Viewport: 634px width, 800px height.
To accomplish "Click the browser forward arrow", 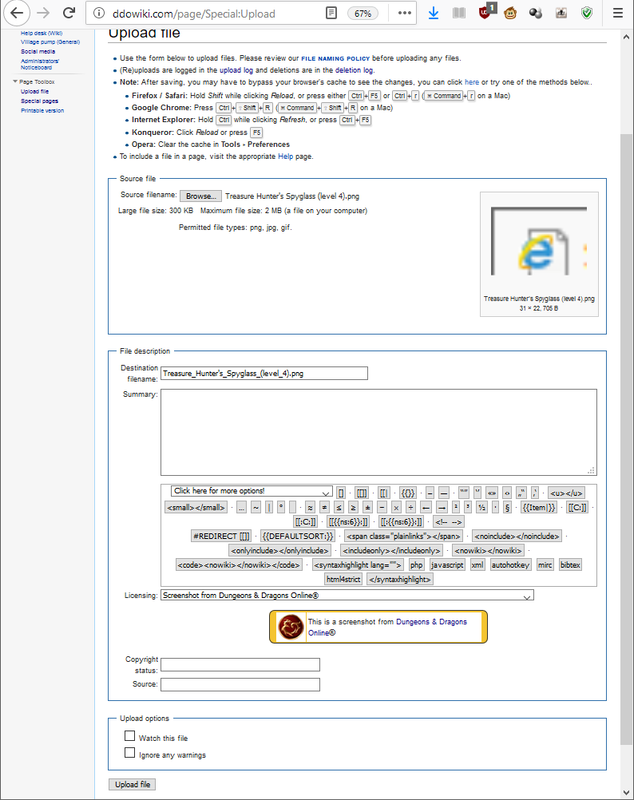I will click(x=44, y=13).
